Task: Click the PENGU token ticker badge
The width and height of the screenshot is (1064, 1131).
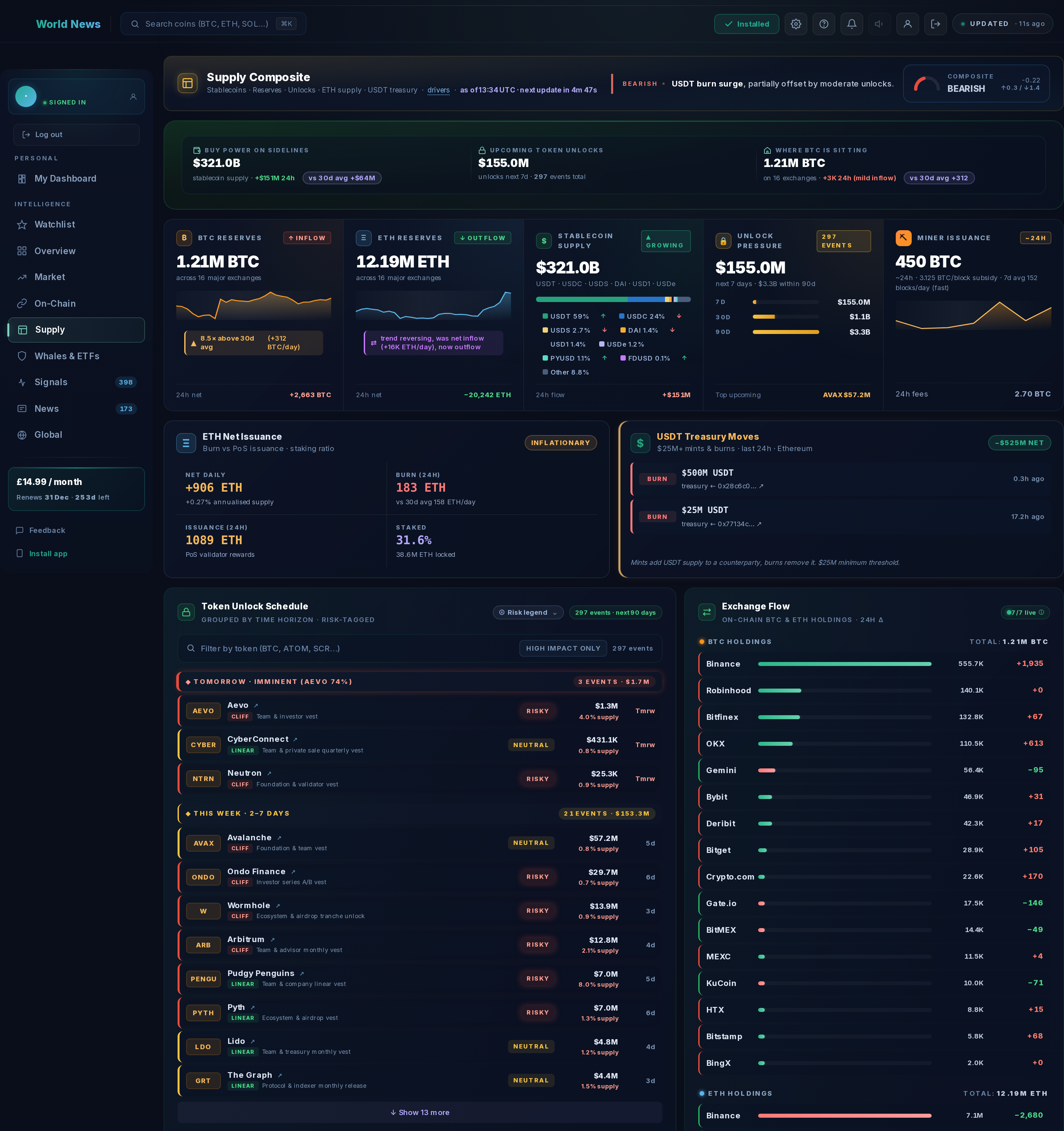Action: tap(203, 979)
